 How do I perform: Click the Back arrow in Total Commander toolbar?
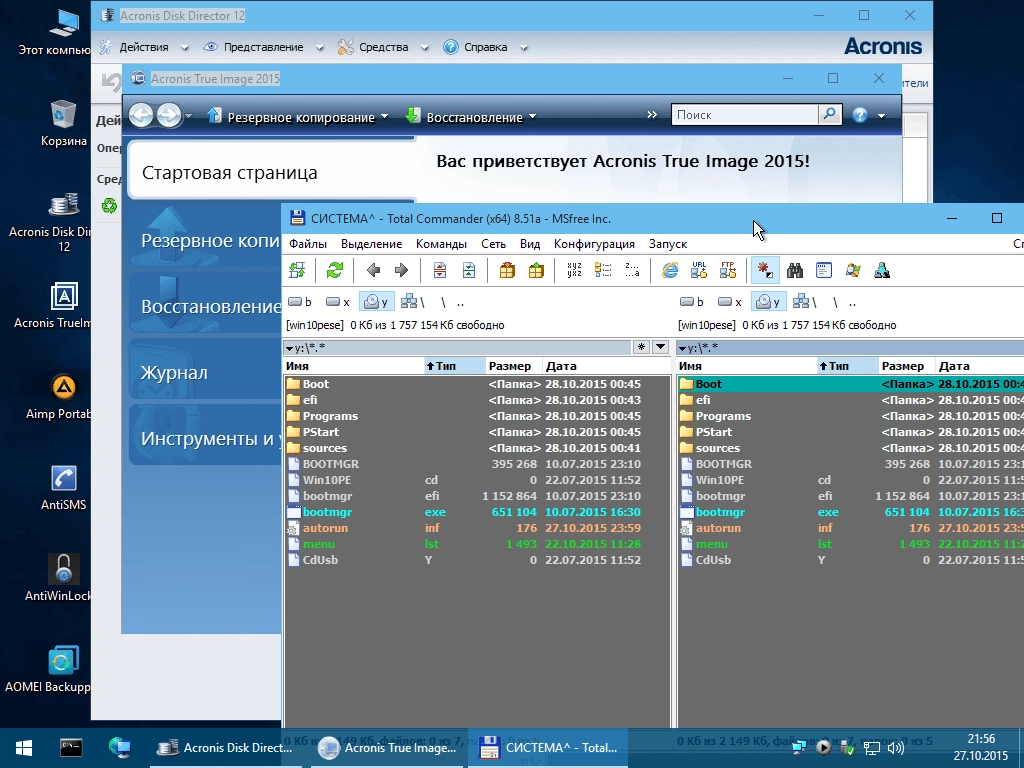[373, 270]
